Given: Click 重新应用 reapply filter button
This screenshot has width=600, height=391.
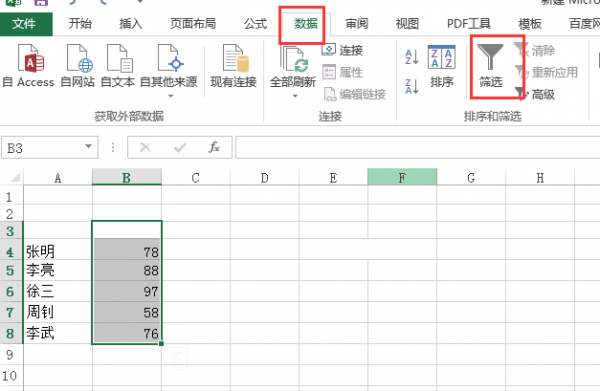Looking at the screenshot, I should point(546,72).
